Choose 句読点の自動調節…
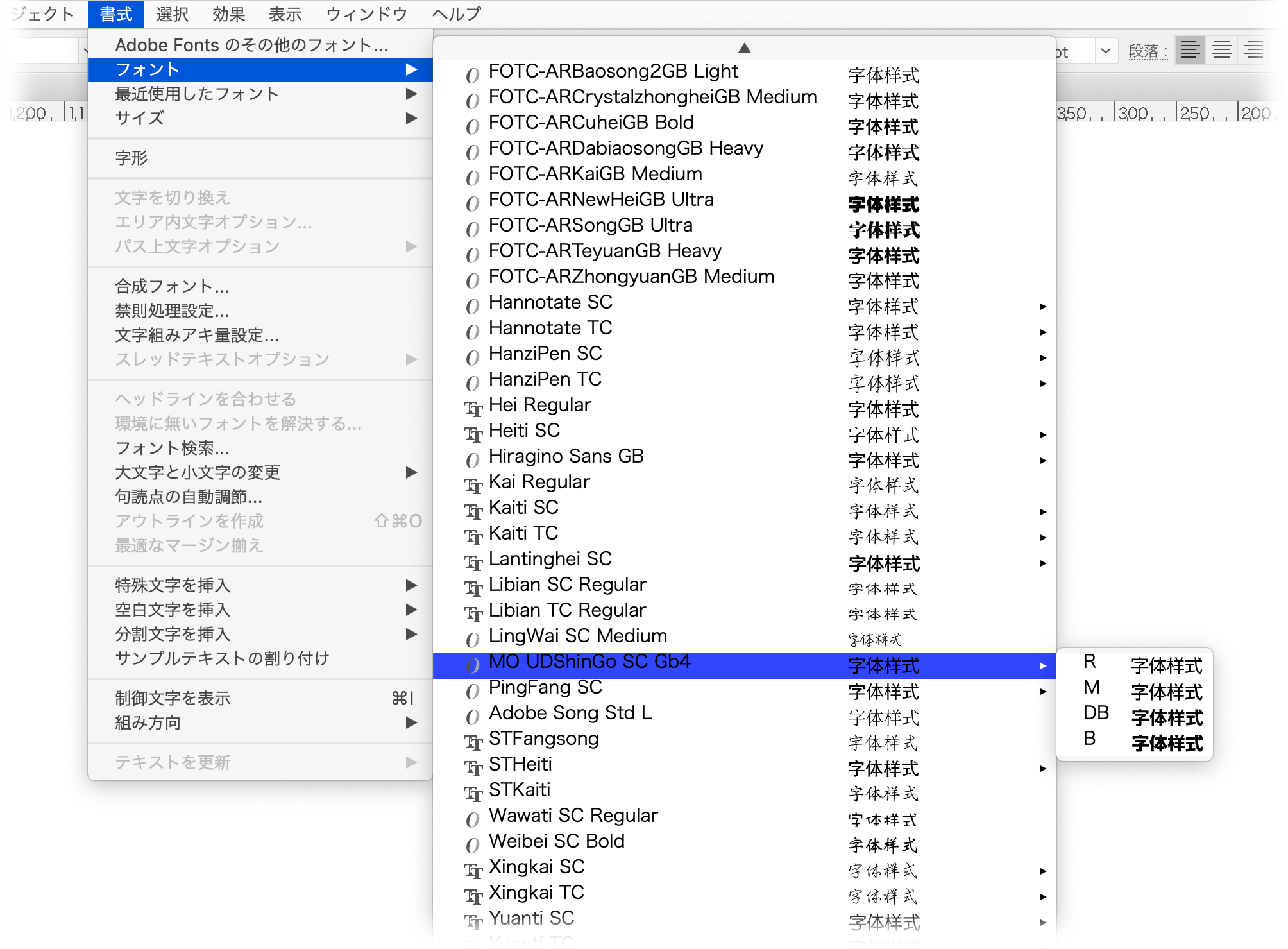 coord(260,497)
